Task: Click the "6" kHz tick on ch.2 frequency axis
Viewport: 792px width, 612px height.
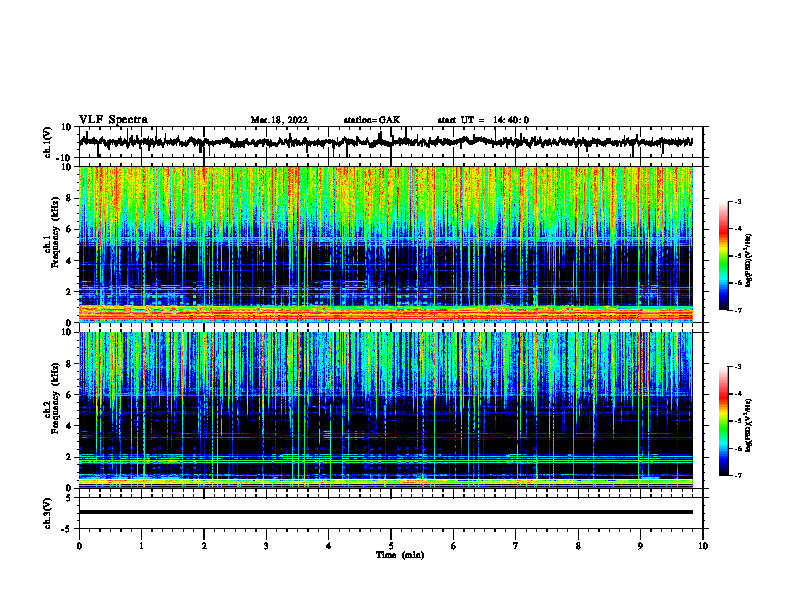Action: pyautogui.click(x=69, y=395)
